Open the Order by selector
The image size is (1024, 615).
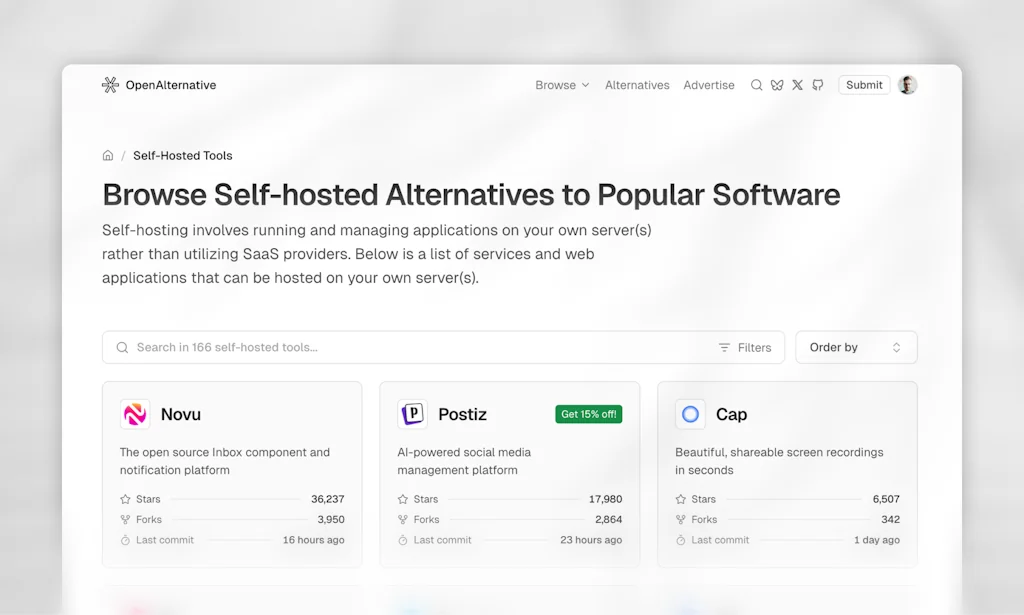[856, 347]
